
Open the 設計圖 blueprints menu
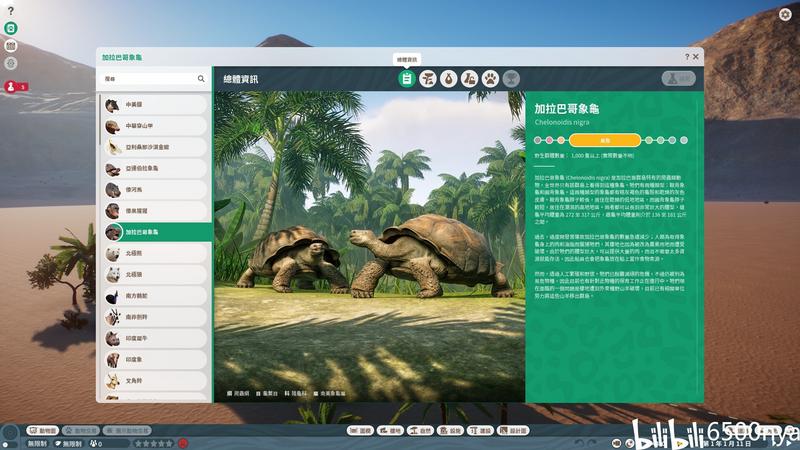pyautogui.click(x=514, y=431)
